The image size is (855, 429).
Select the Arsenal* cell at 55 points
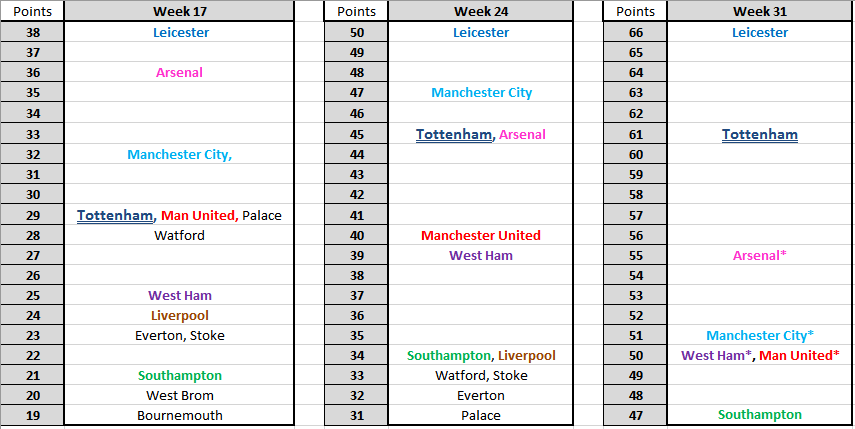pos(759,255)
